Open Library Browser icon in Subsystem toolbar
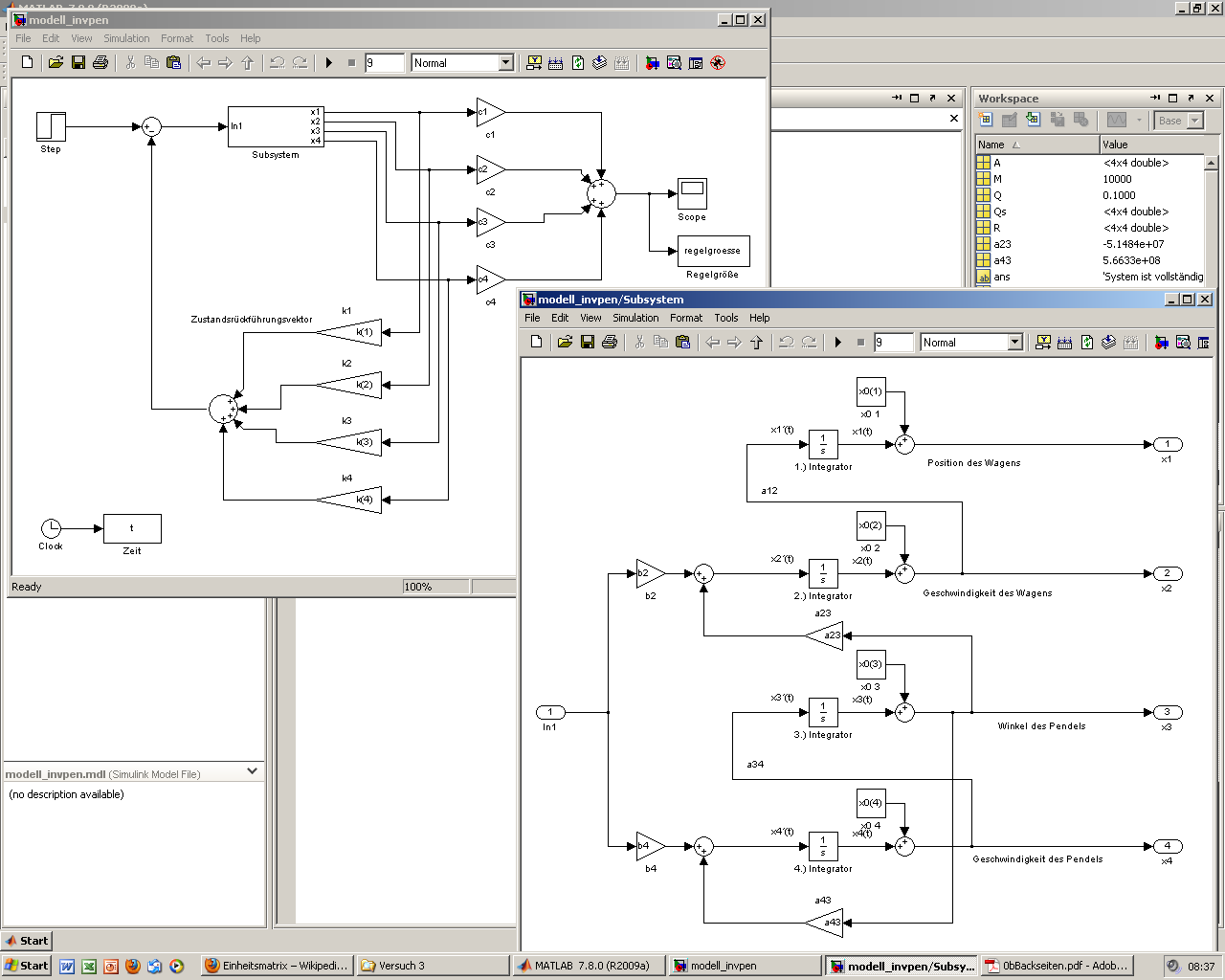The image size is (1225, 980). 1161,342
